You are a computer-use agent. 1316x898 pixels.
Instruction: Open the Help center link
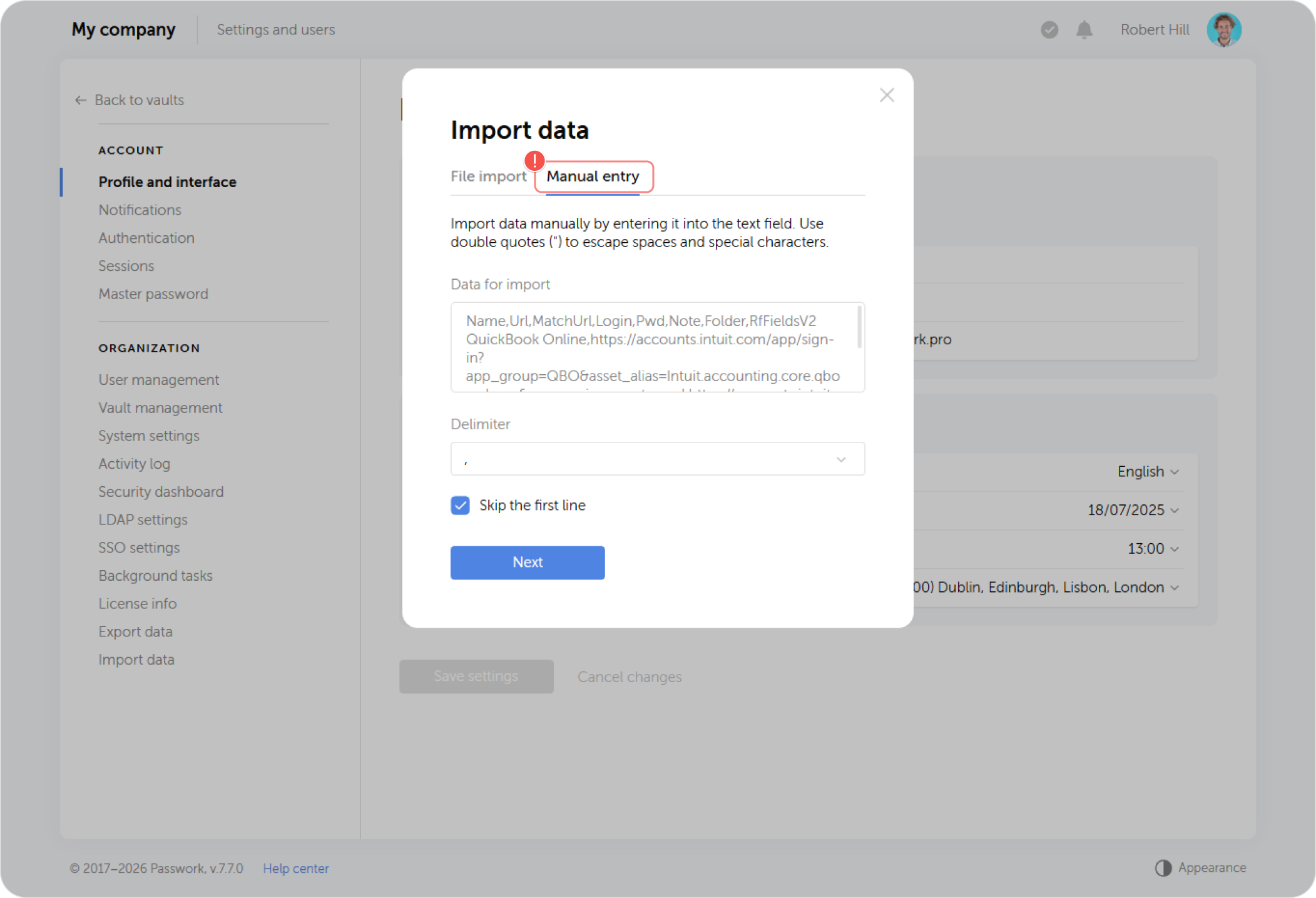[x=295, y=868]
